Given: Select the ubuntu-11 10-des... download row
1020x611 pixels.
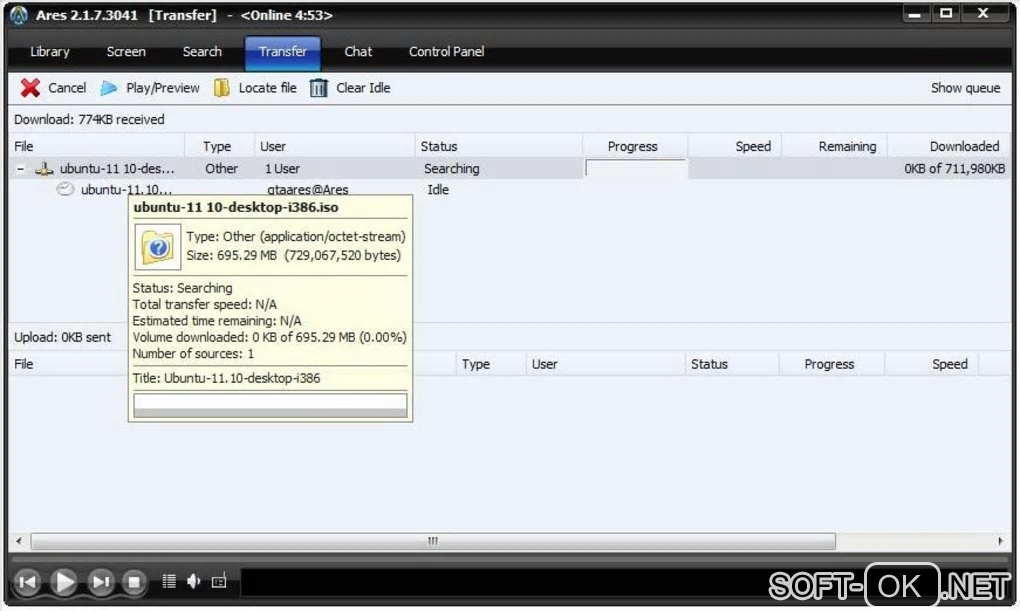Looking at the screenshot, I should 509,169.
